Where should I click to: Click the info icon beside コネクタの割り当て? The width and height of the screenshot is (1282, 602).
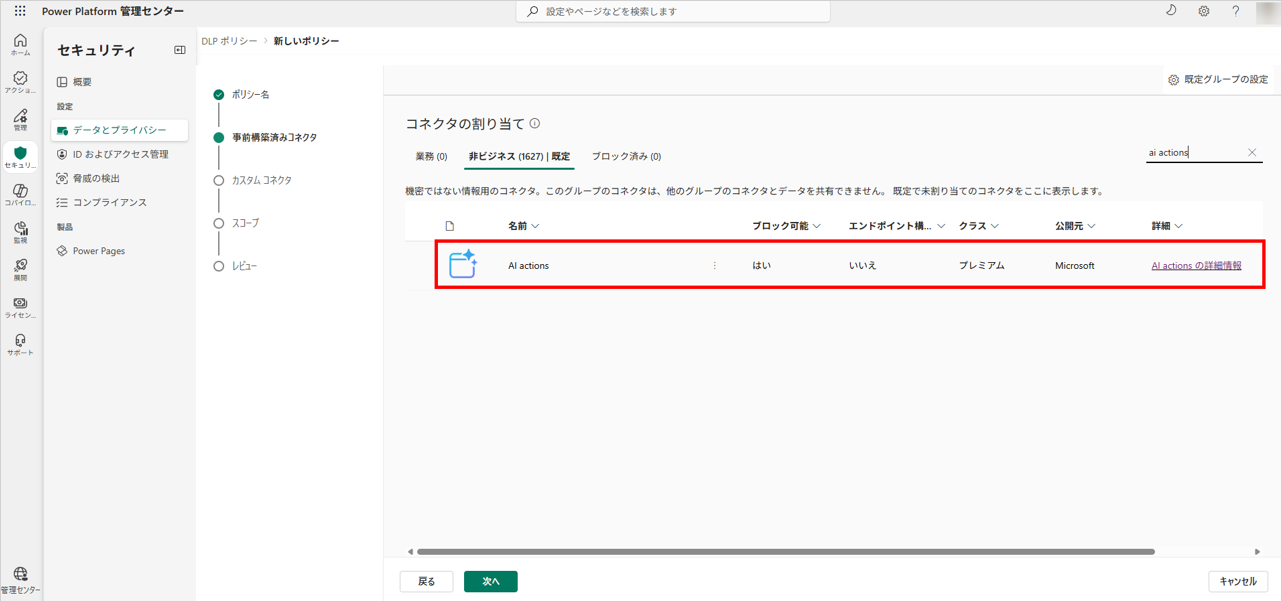(535, 124)
